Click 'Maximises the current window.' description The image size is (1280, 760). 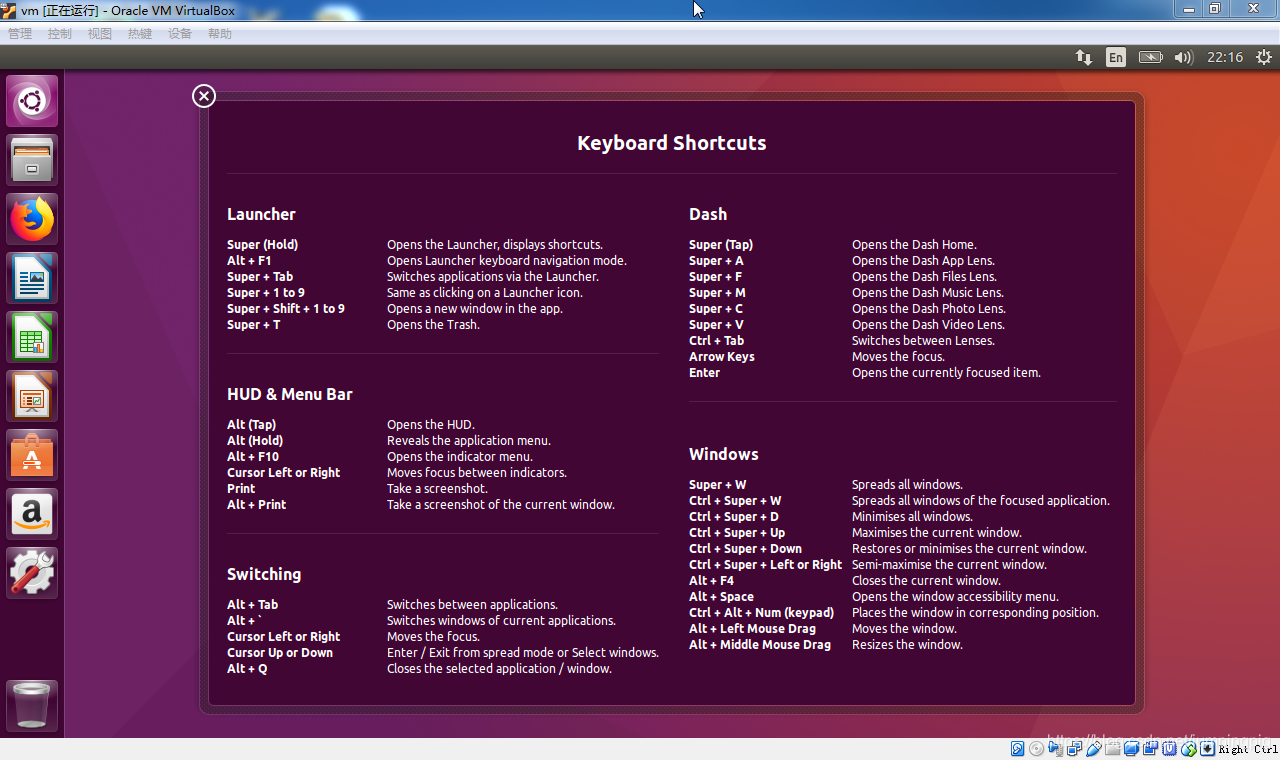[x=937, y=533]
